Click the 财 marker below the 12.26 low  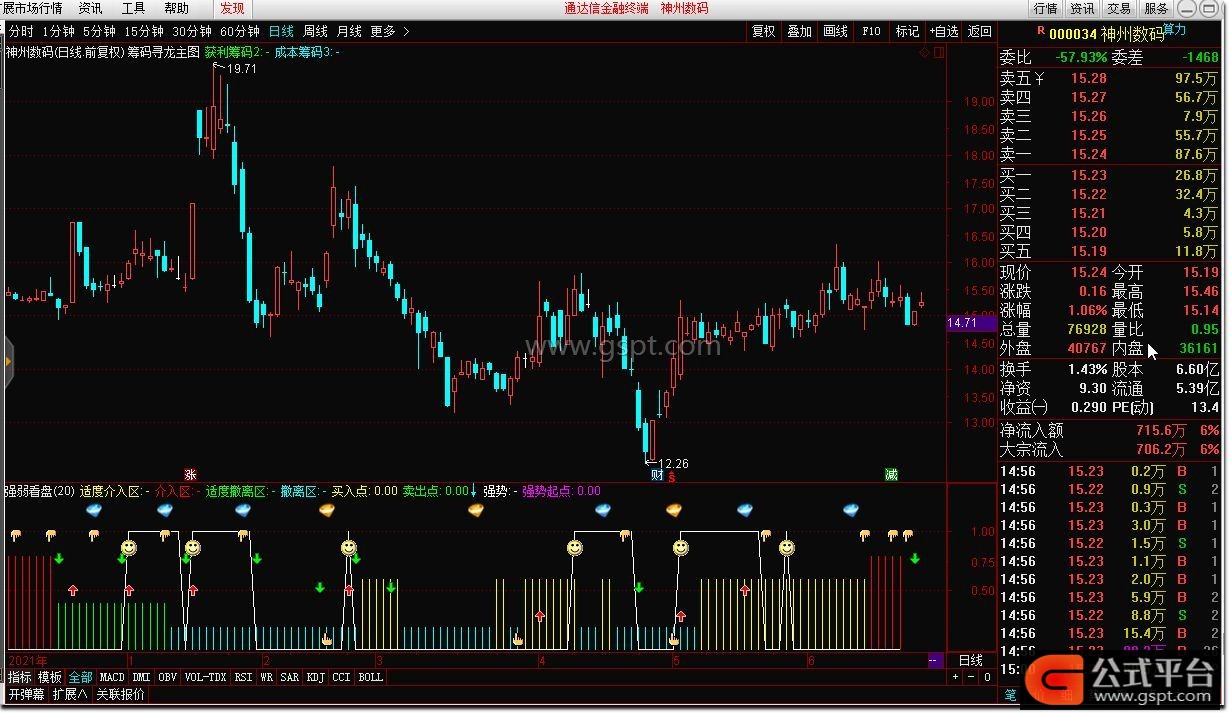[657, 476]
